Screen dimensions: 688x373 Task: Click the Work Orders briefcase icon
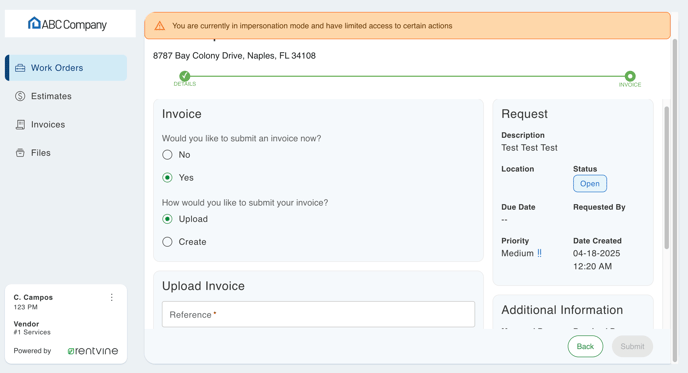pyautogui.click(x=20, y=68)
